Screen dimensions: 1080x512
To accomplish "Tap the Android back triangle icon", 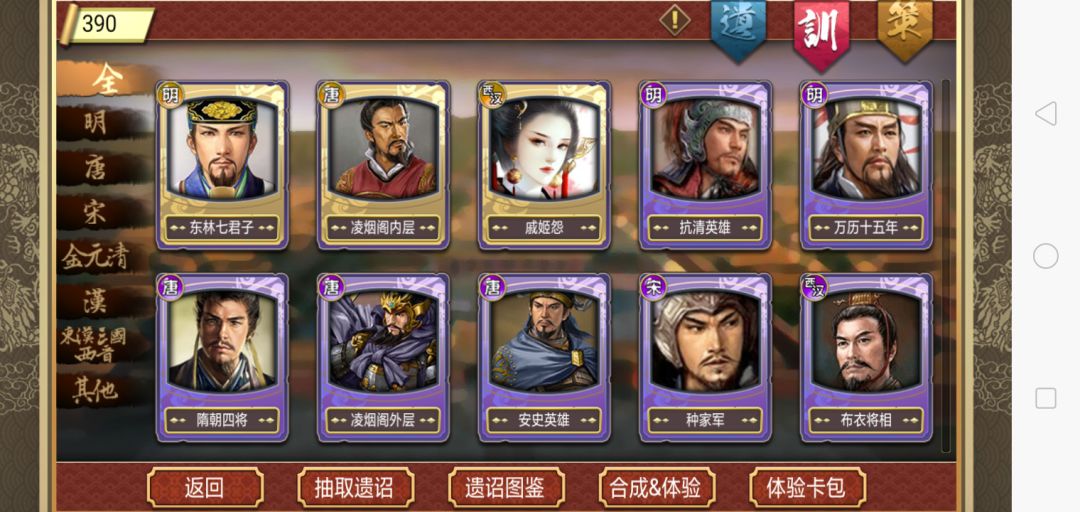I will [1046, 114].
